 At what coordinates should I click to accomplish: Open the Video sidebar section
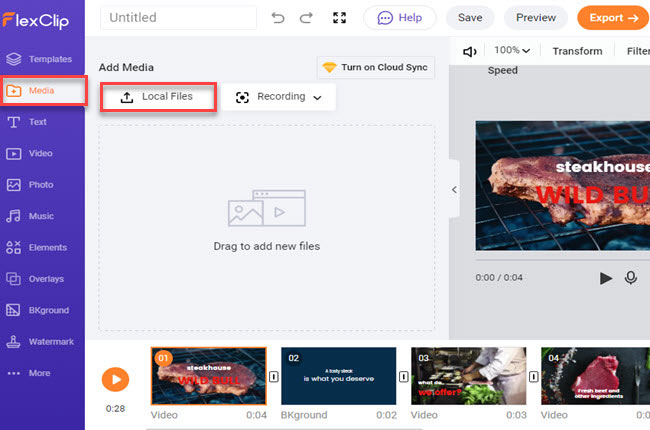[x=29, y=153]
